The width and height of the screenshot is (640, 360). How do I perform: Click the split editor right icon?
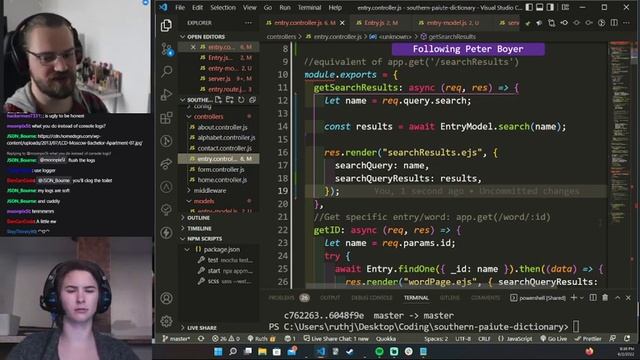(x=614, y=23)
